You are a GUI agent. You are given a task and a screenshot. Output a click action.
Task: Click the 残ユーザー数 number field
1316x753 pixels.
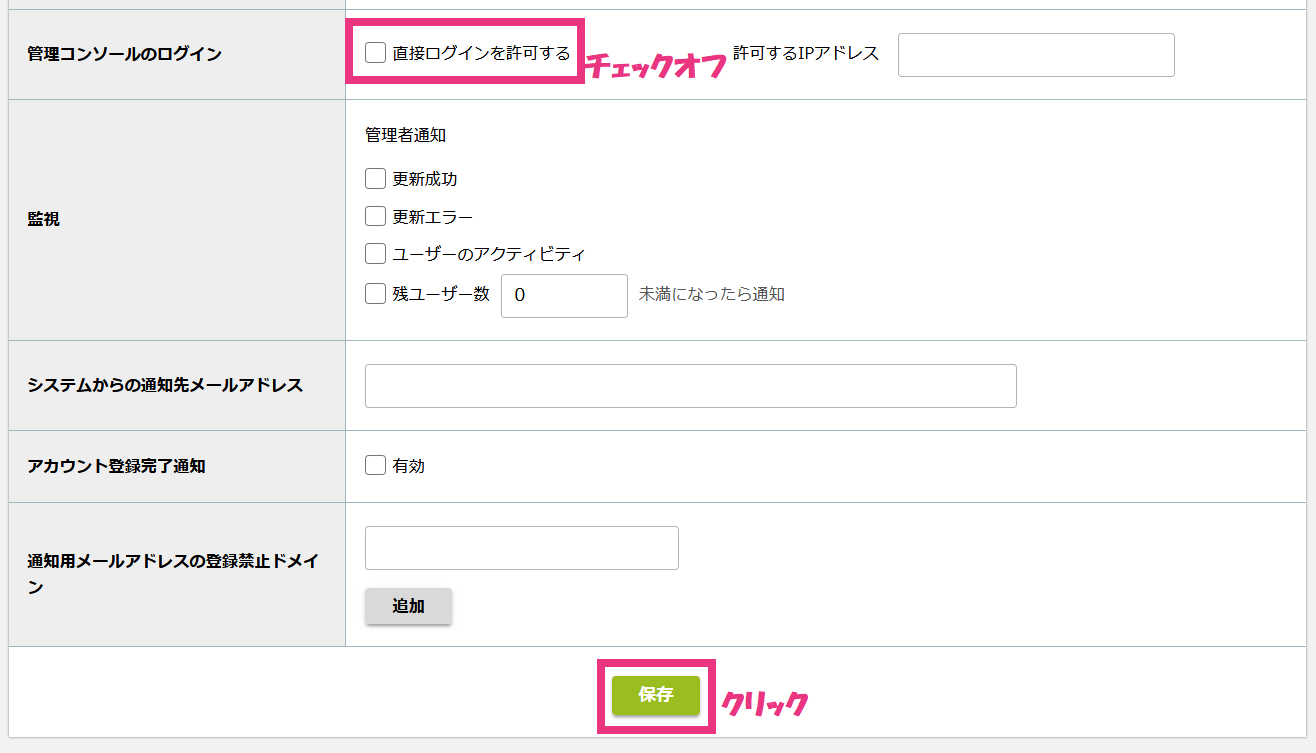pyautogui.click(x=564, y=296)
